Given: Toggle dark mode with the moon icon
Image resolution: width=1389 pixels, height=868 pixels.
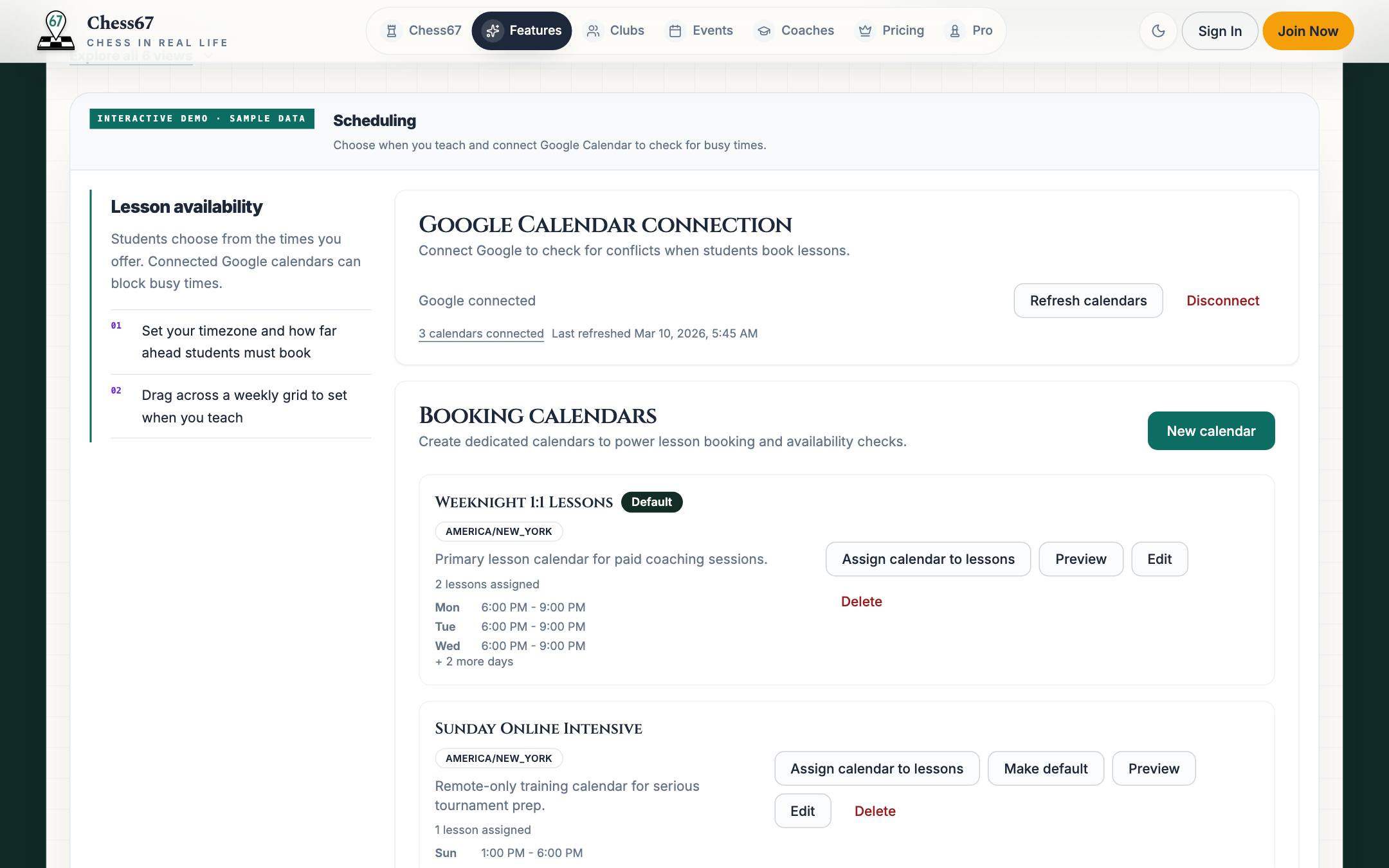Looking at the screenshot, I should point(1158,31).
